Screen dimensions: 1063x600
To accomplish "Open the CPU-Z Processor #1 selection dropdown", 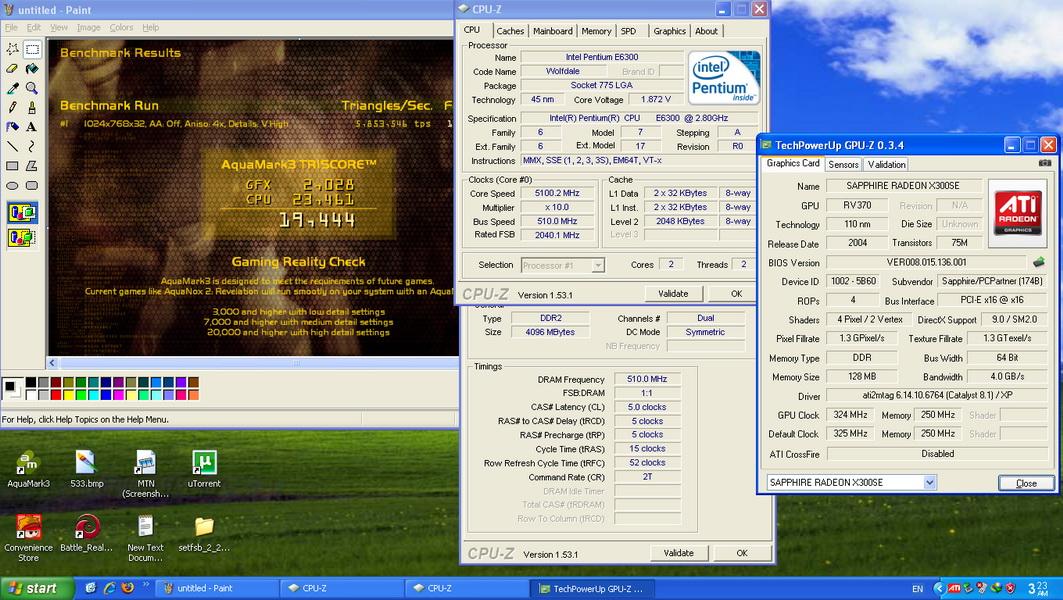I will point(597,266).
